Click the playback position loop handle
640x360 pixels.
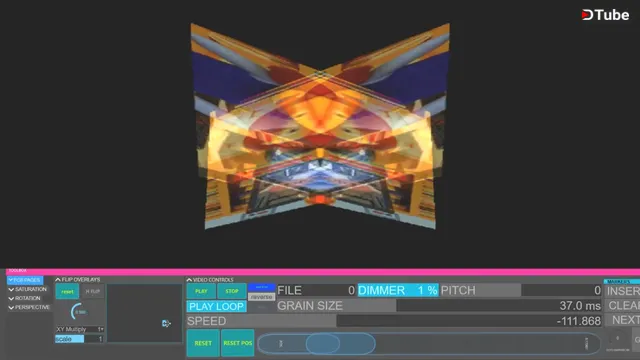(x=323, y=343)
